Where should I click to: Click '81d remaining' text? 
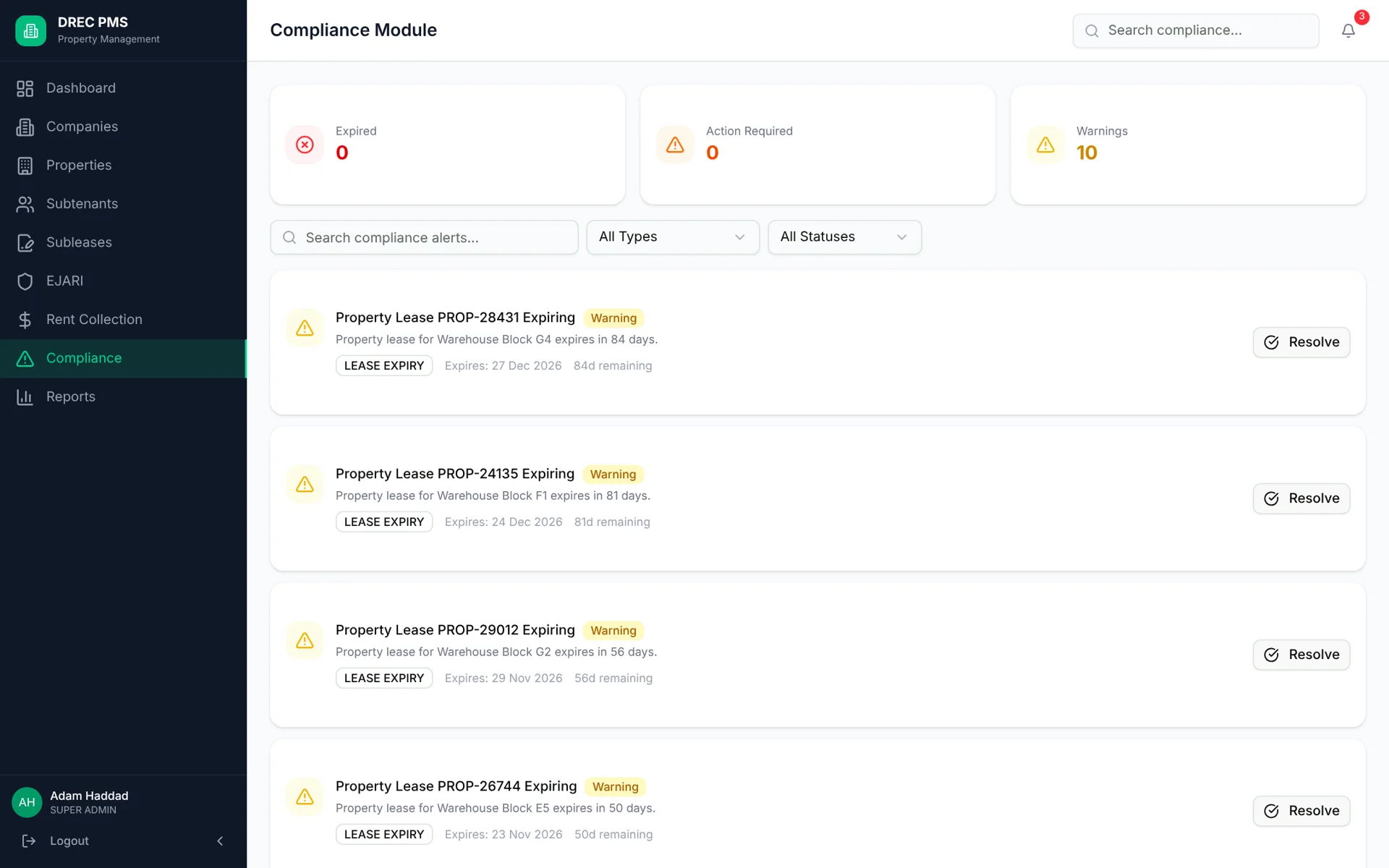(x=612, y=522)
